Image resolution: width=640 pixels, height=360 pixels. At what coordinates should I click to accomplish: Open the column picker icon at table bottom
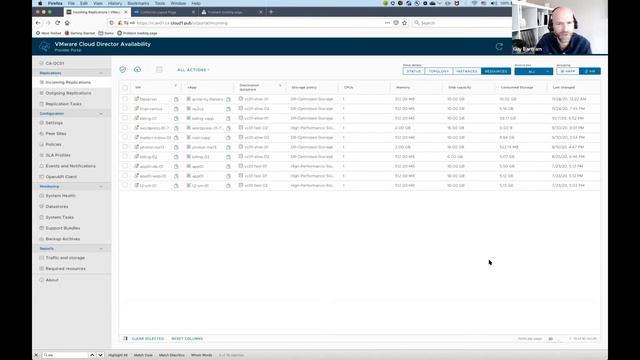pos(125,338)
